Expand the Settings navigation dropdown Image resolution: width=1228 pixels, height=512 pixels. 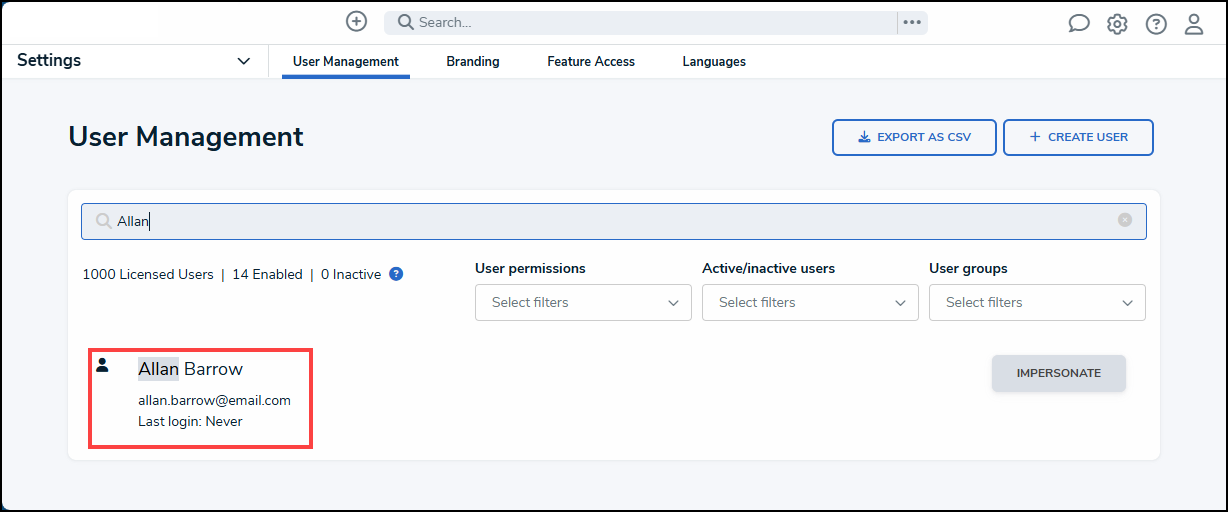click(244, 61)
